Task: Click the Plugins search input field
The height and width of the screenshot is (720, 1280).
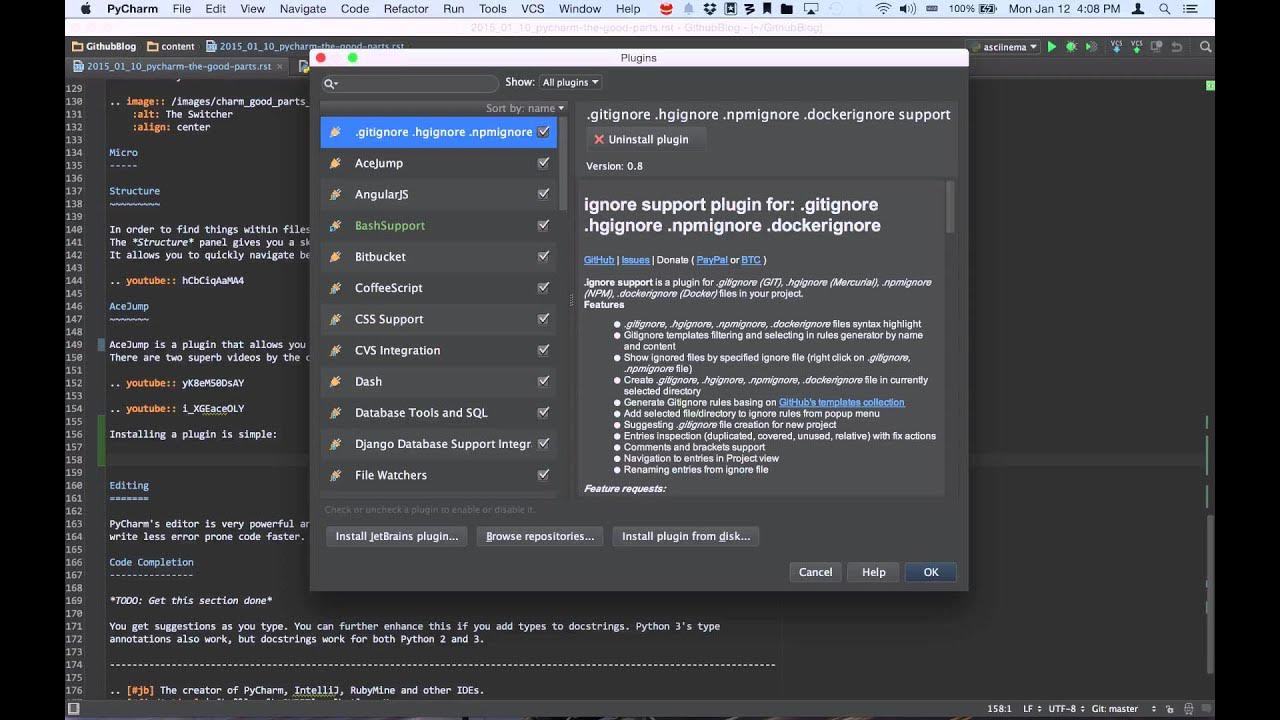Action: [410, 84]
